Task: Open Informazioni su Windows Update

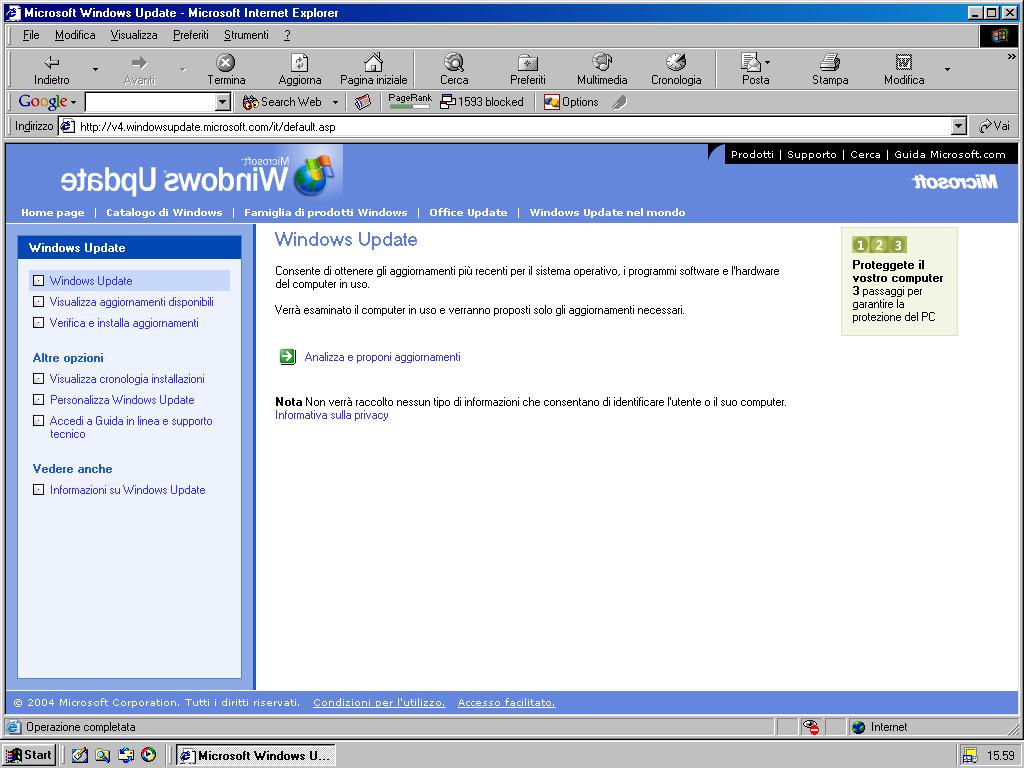Action: (127, 490)
